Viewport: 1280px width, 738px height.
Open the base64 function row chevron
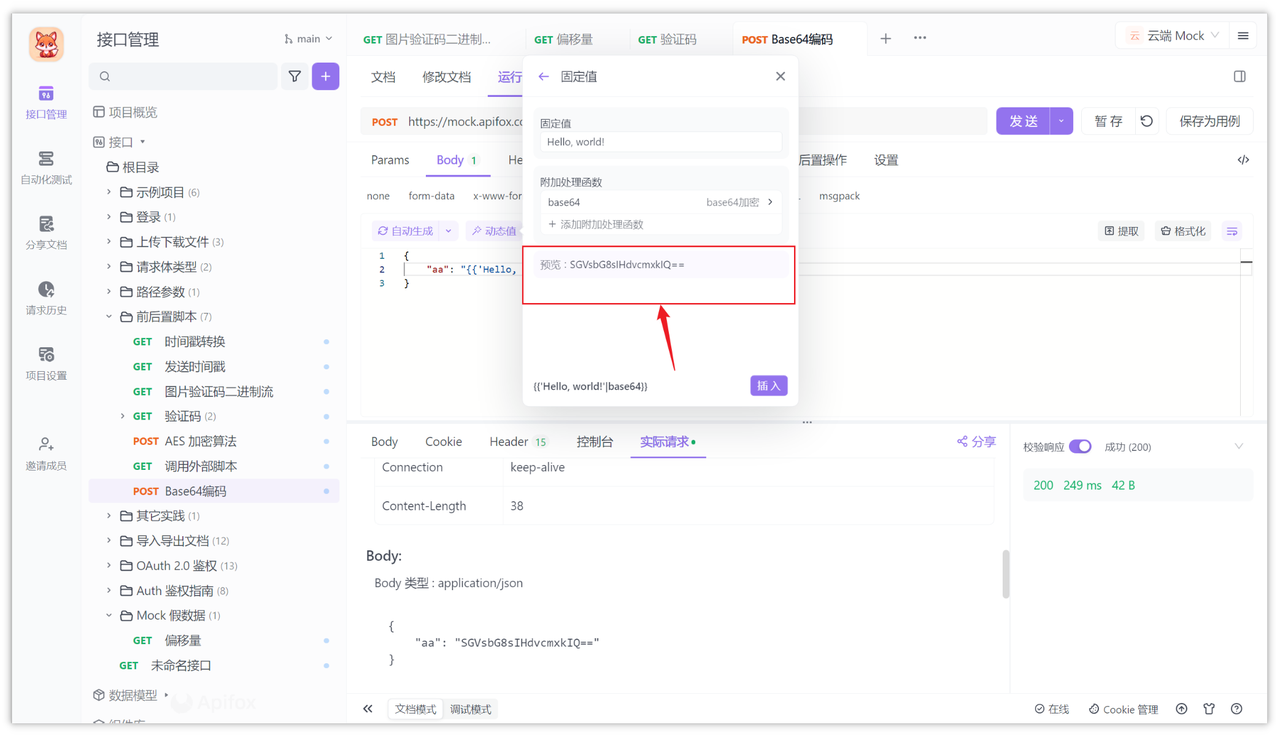[x=770, y=202]
